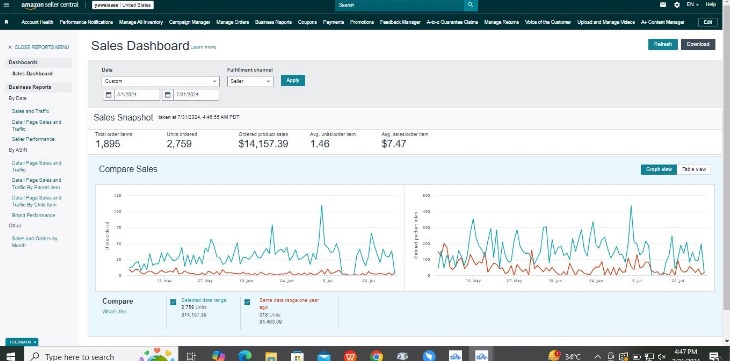The height and width of the screenshot is (361, 730).
Task: Open Campaign Manager shortcut
Action: coord(189,22)
